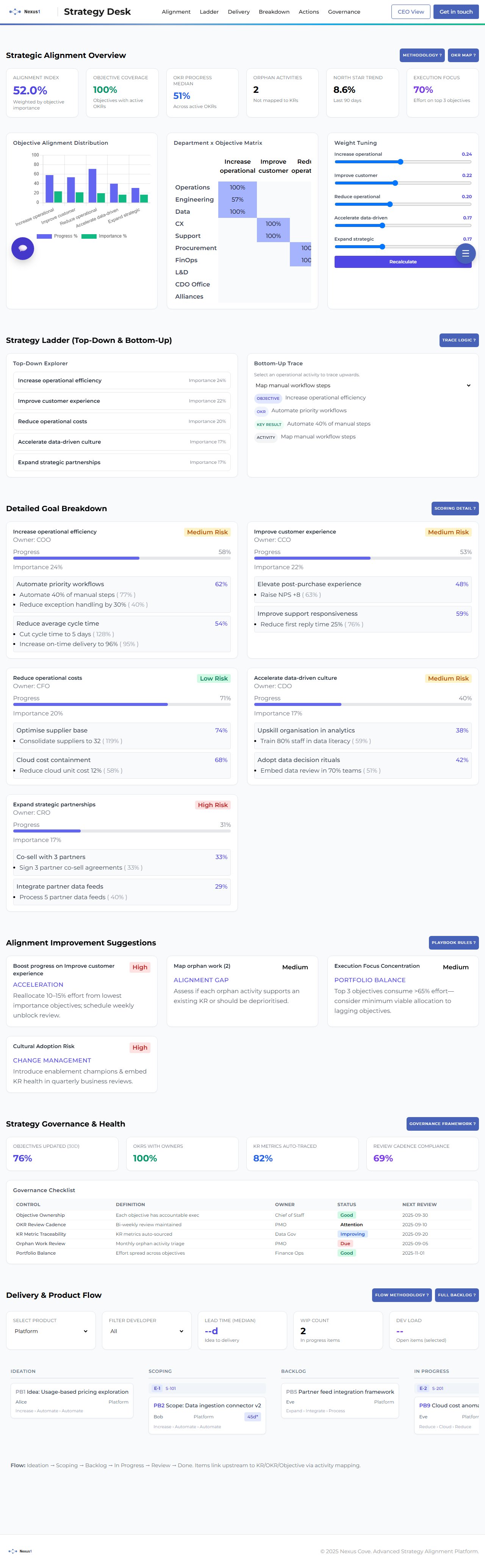Open the chat bubble floating button

pyautogui.click(x=22, y=248)
